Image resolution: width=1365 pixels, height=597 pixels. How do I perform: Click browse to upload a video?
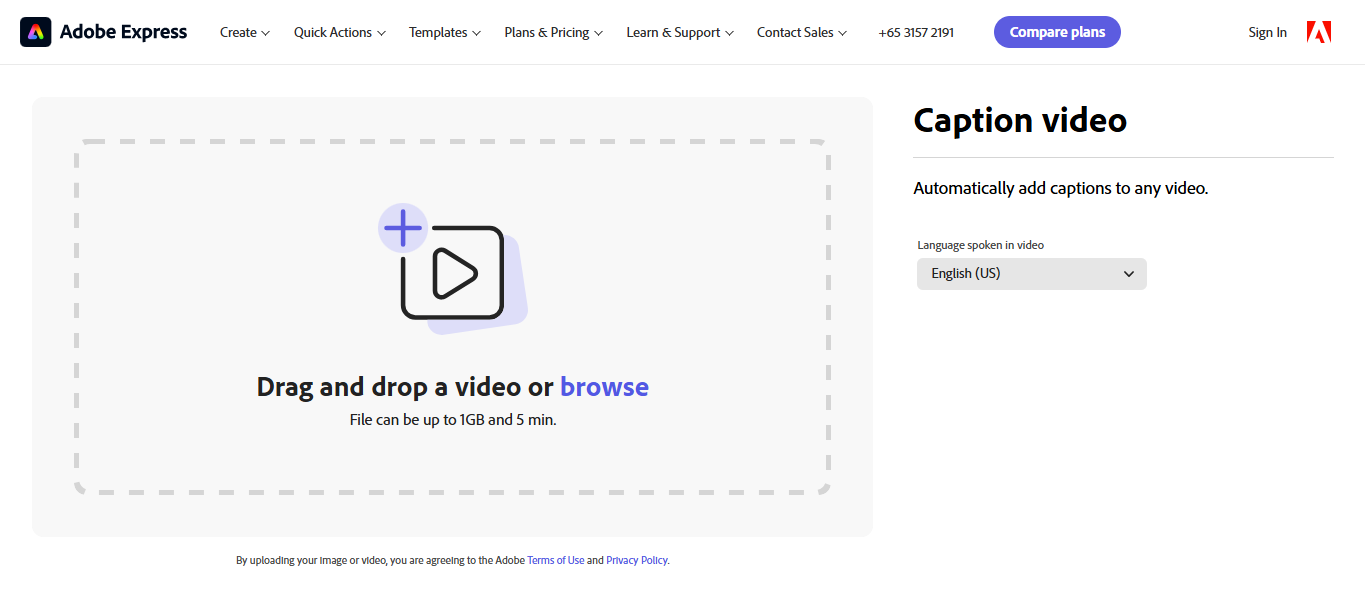click(604, 386)
